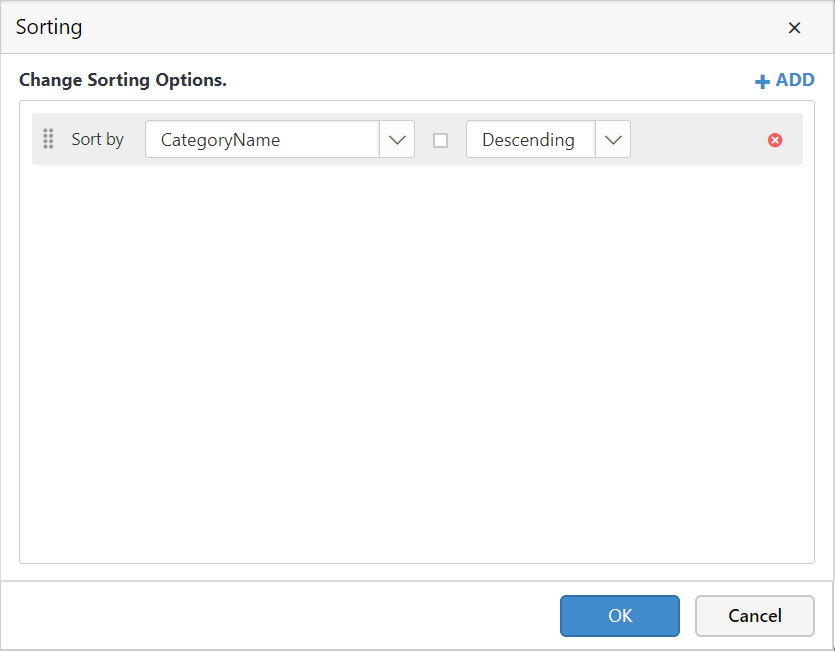Image resolution: width=835 pixels, height=651 pixels.
Task: Expand the CategoryName dropdown arrow
Action: (397, 140)
